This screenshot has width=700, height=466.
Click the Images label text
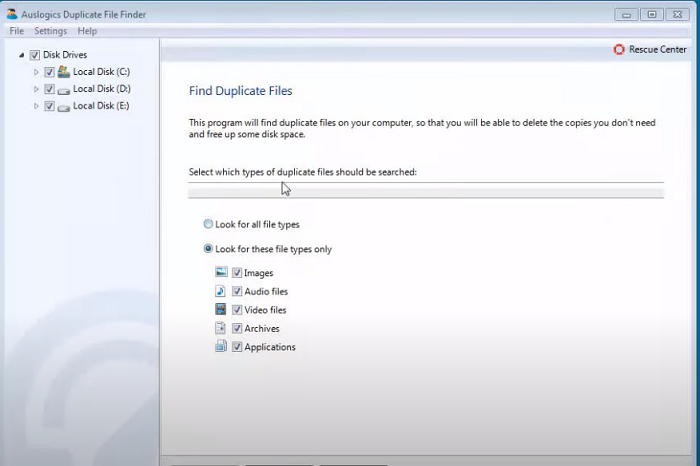coord(258,273)
